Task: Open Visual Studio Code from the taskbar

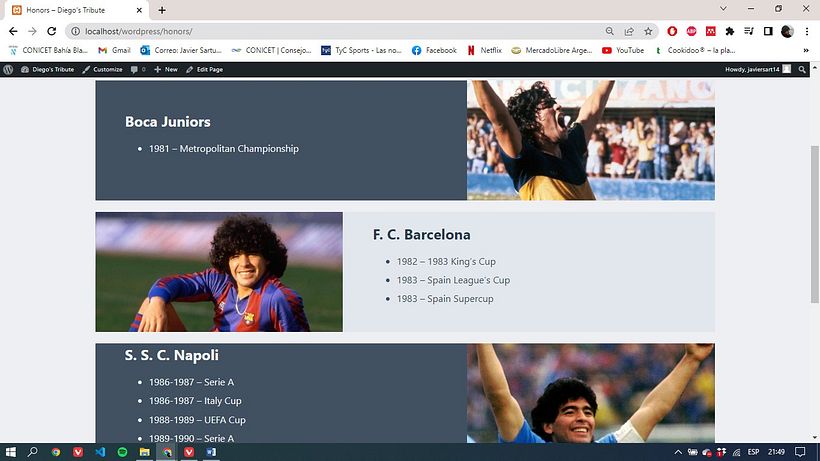Action: (x=100, y=452)
